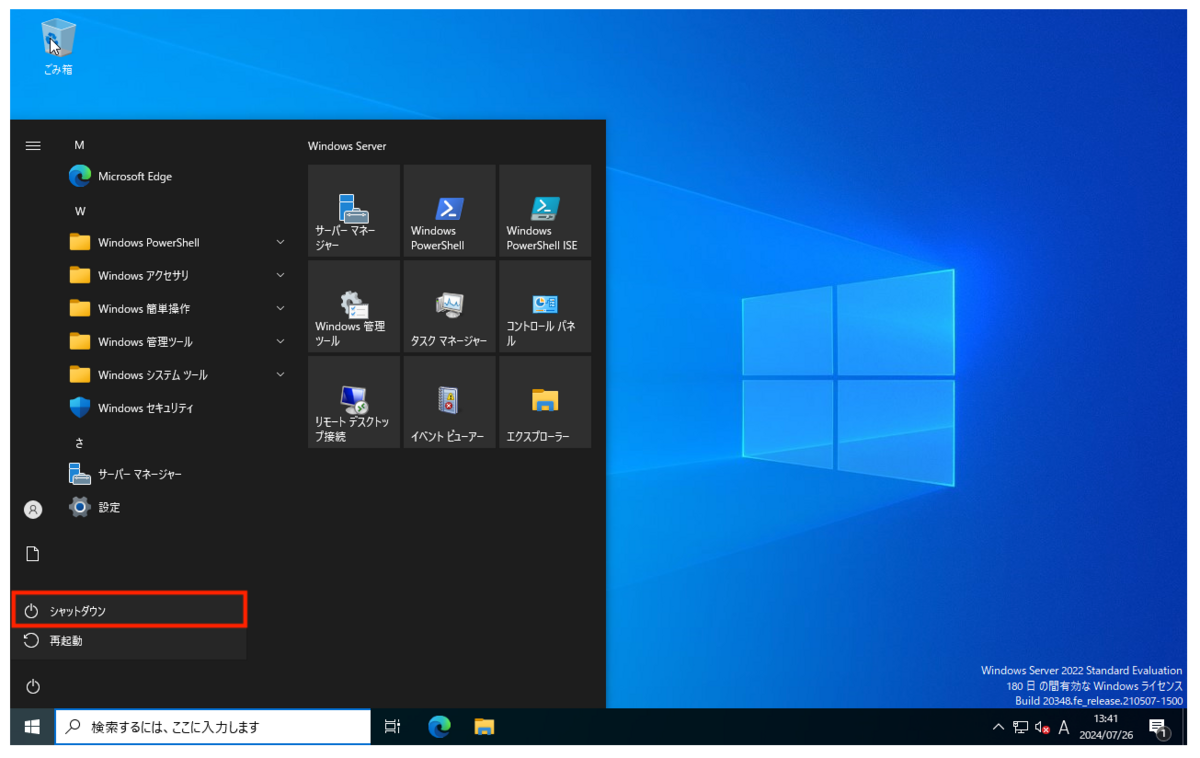Open the Windows 管理ツール tile
This screenshot has width=1200, height=758.
coord(354,306)
